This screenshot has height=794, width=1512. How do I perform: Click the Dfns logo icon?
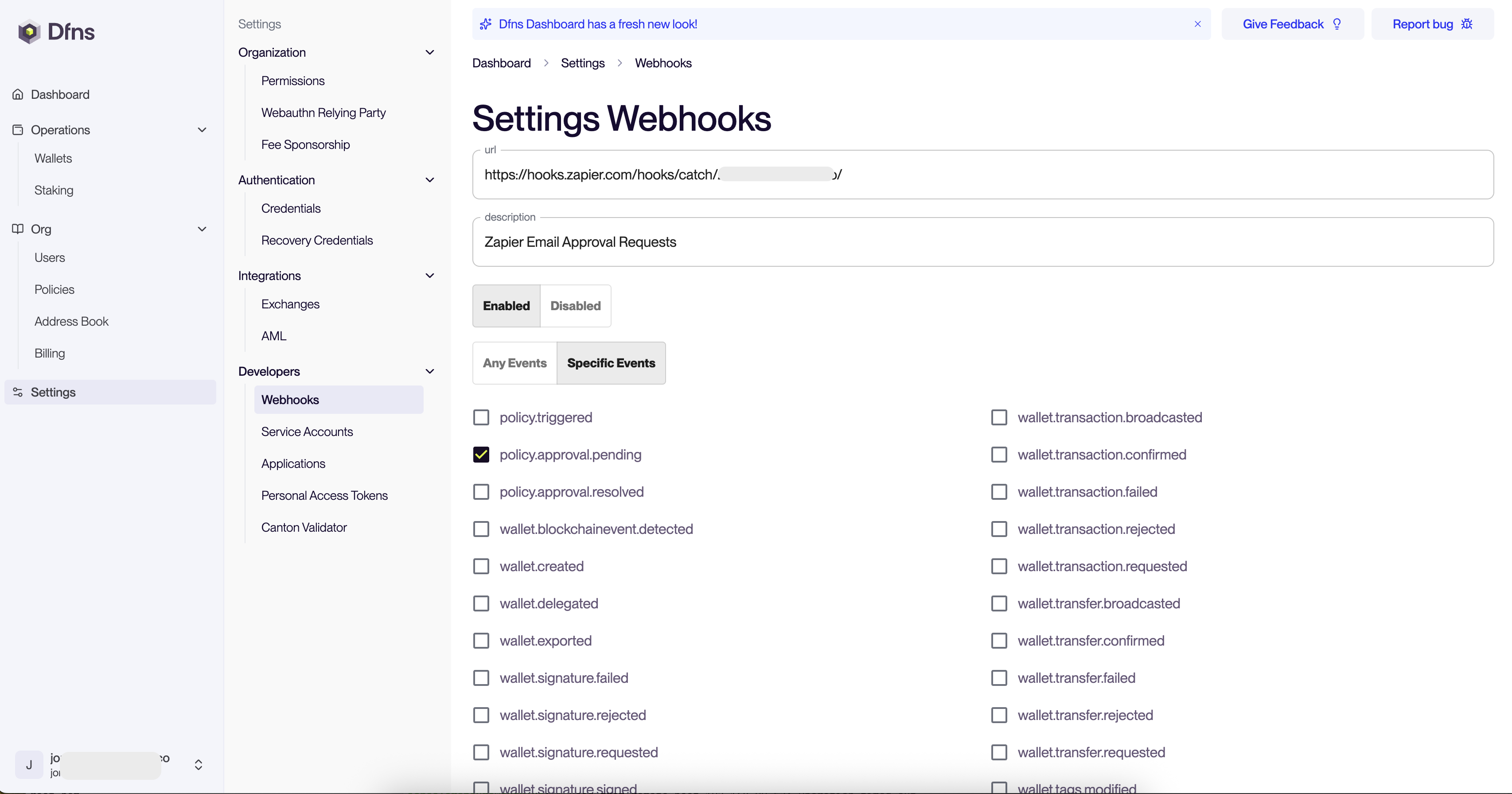(29, 32)
